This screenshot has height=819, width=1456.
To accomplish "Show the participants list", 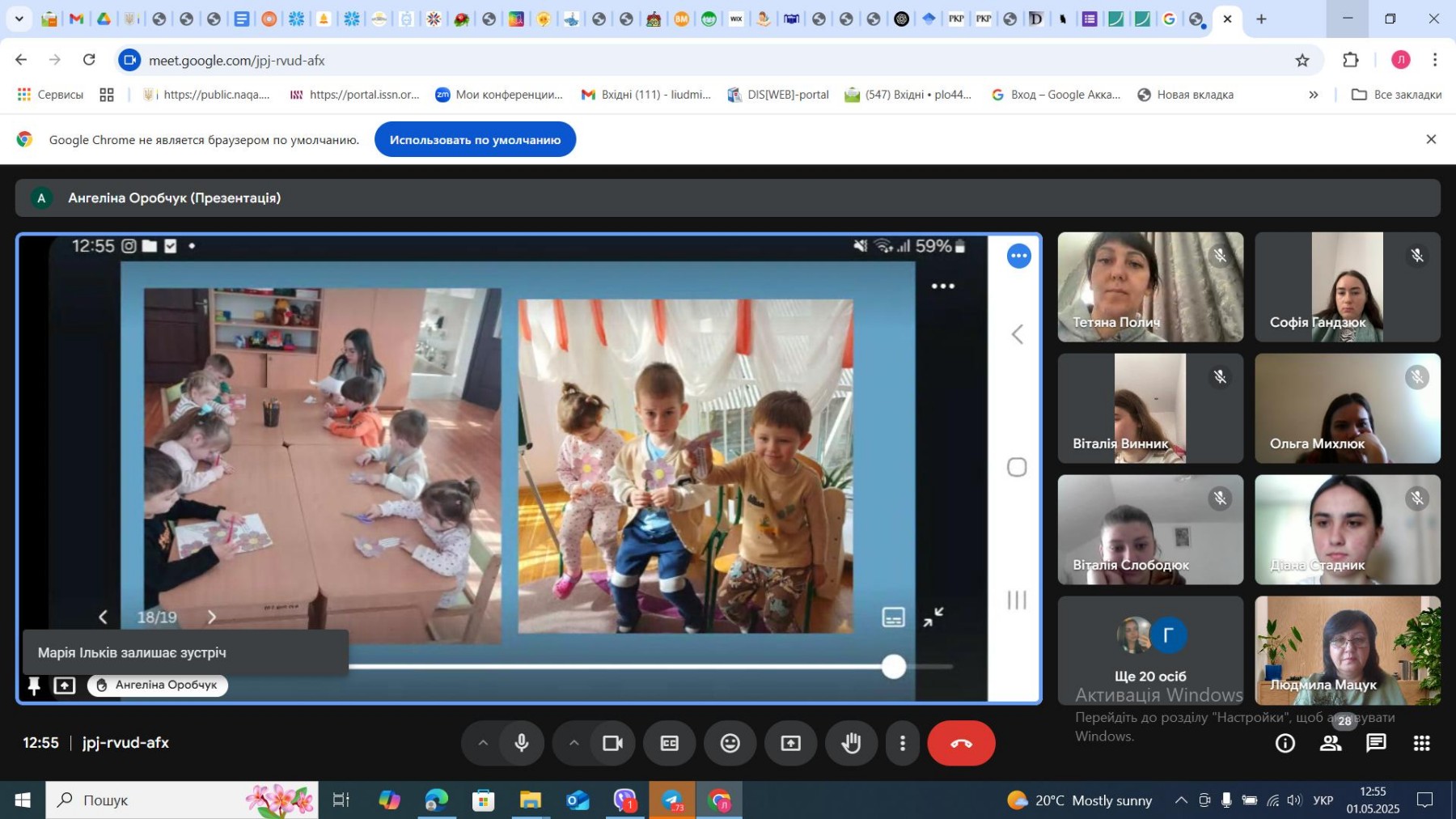I will pos(1331,743).
